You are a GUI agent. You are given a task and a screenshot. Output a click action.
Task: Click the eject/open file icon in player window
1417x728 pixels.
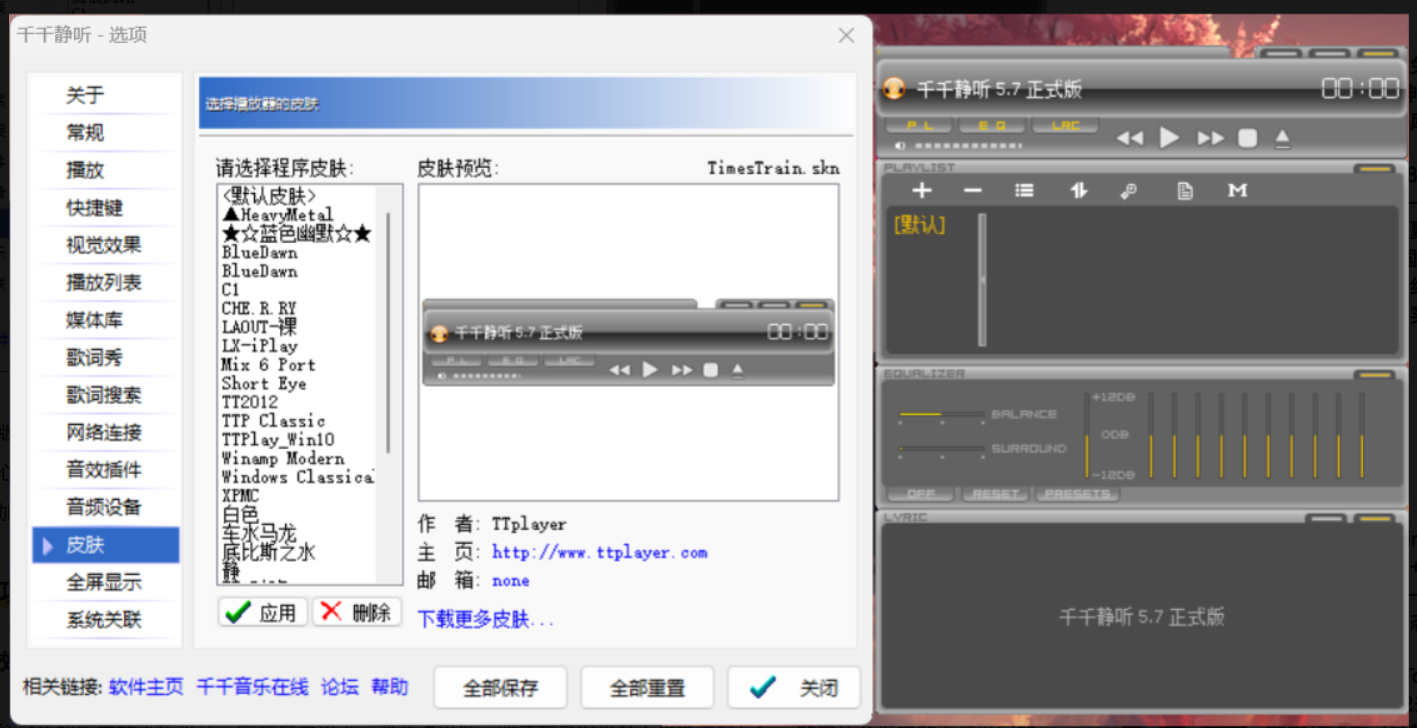coord(1283,138)
